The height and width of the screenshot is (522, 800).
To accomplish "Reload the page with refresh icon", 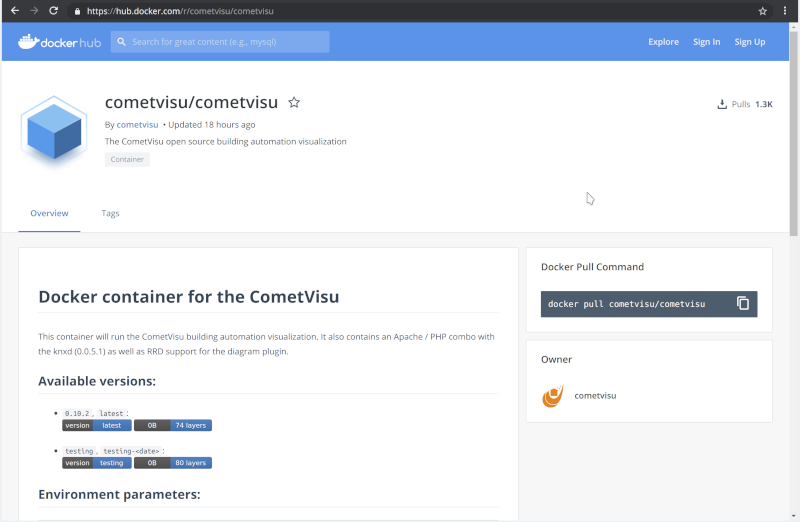I will [x=54, y=11].
